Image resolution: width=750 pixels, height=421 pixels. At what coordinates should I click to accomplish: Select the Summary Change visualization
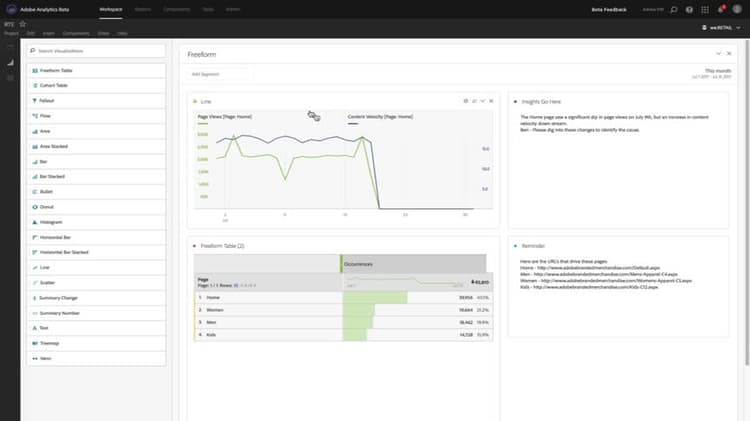coord(97,298)
